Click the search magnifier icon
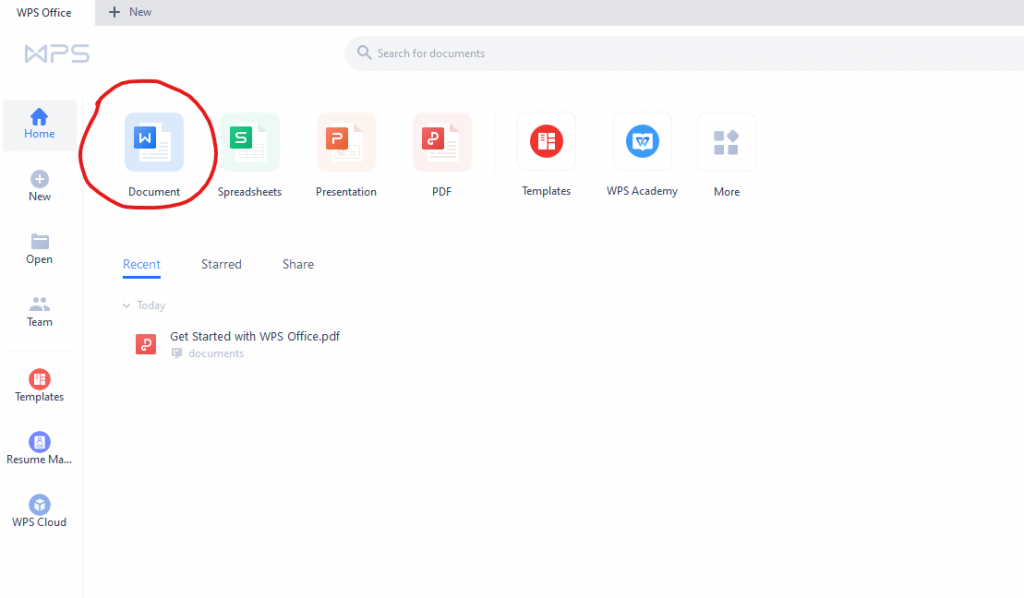Viewport: 1024px width, 598px height. [x=364, y=52]
